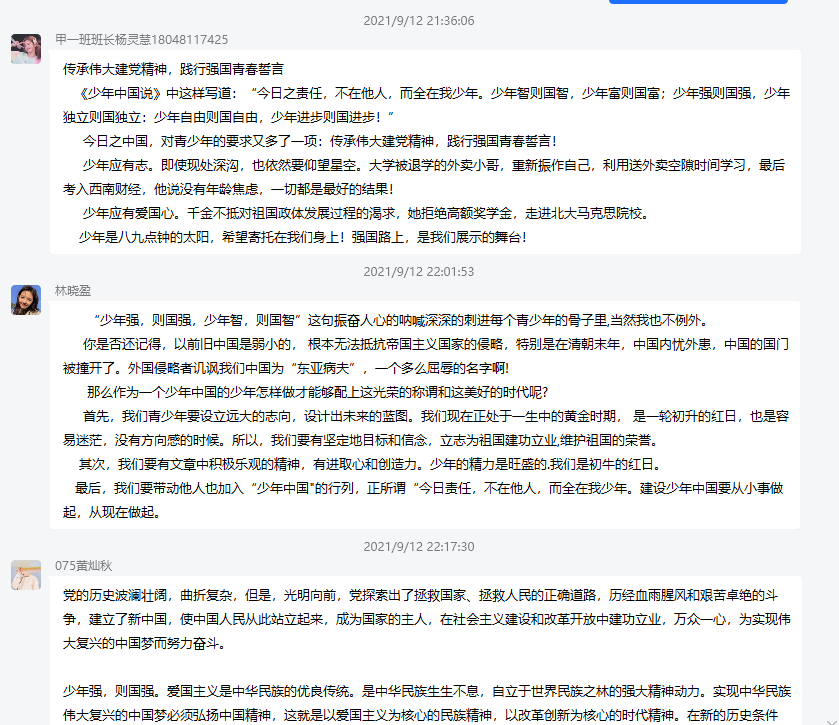Click the timestamp 2021/9/12 22:17:30

coord(418,547)
